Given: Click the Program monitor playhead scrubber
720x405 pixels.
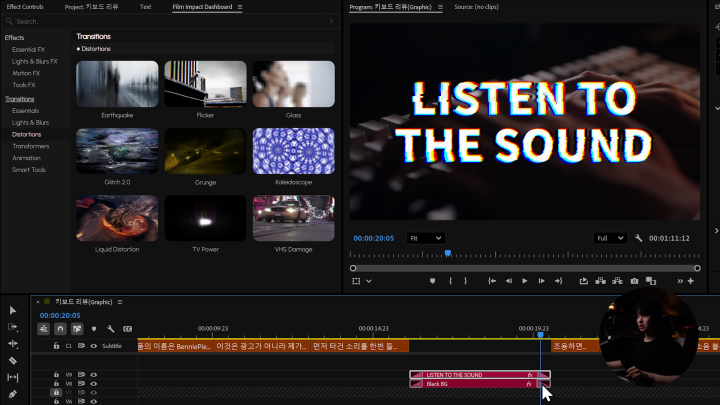Looking at the screenshot, I should point(447,254).
